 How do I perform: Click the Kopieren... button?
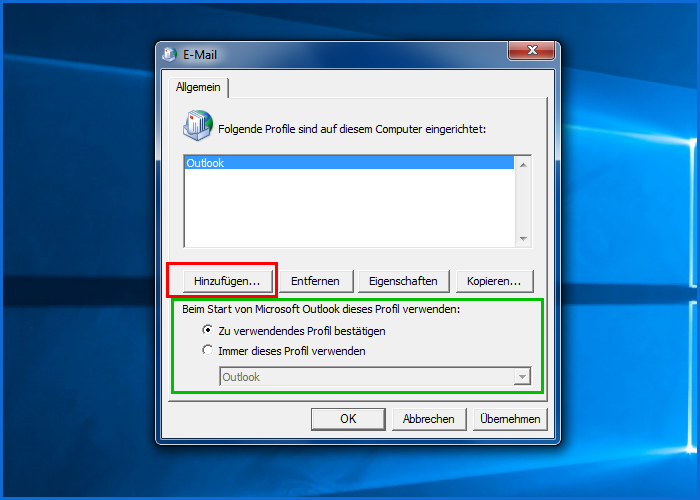click(x=494, y=281)
